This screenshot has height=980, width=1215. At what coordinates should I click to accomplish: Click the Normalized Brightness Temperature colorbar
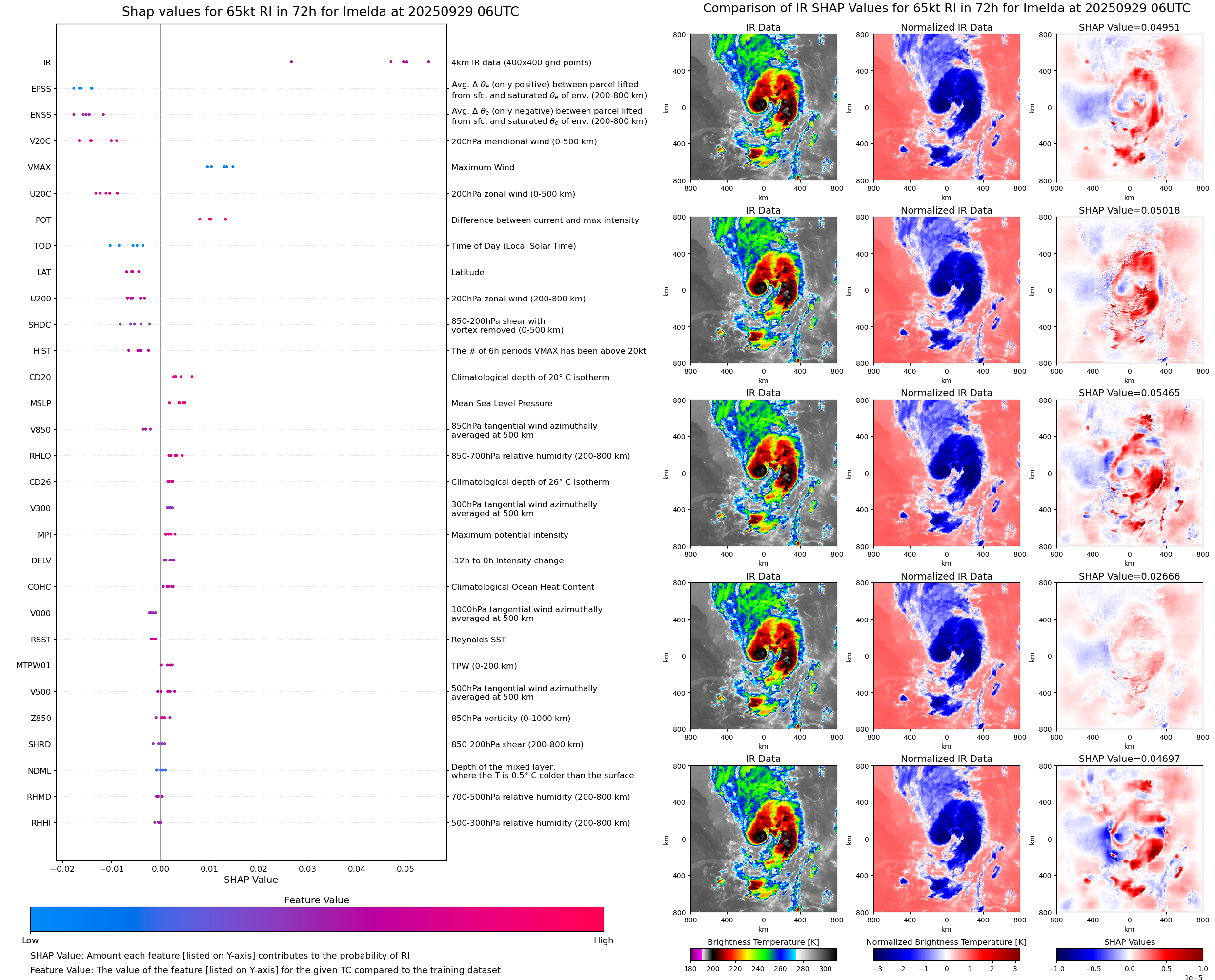coord(946,955)
